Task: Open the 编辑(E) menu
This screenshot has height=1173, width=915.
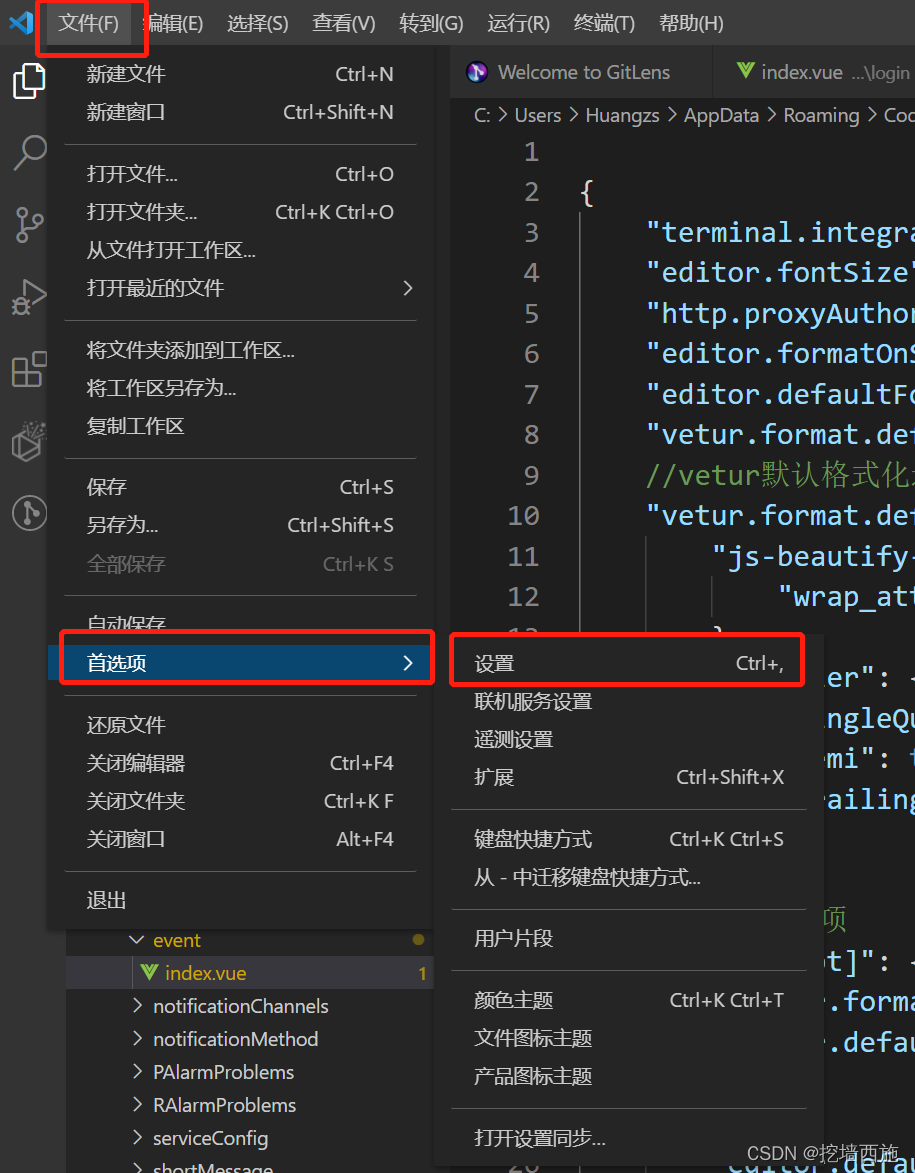Action: coord(173,23)
